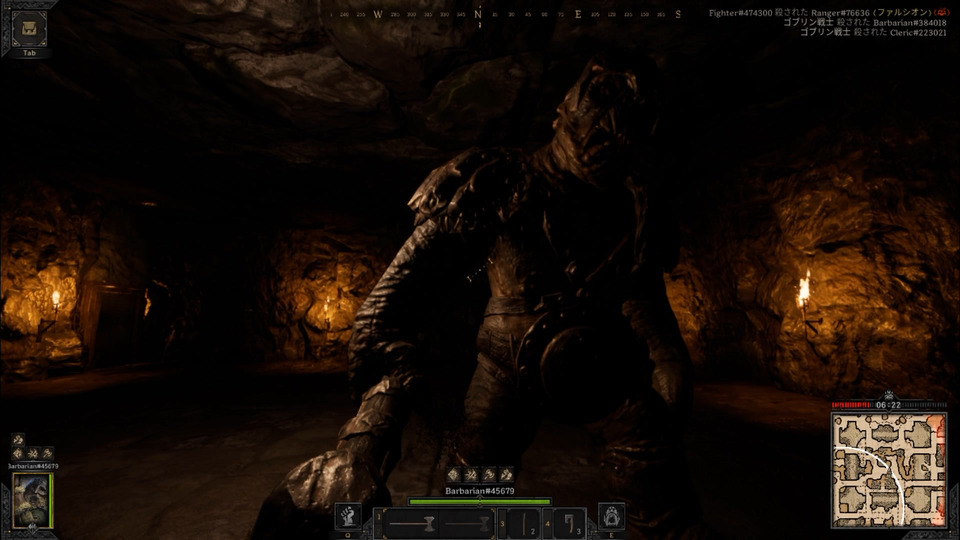Click the red progress bar beside the timer

coord(852,405)
